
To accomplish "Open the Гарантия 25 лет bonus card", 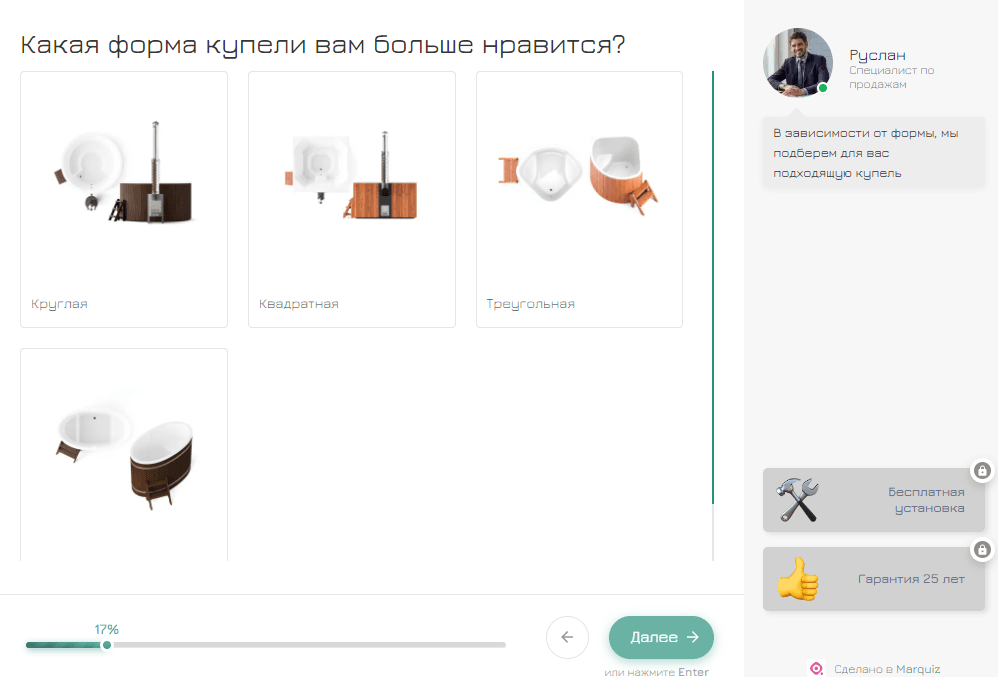I will point(874,579).
